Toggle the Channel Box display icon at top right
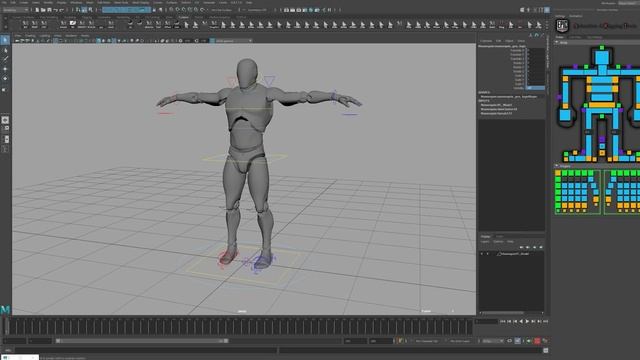Screen dimensions: 640x360 tap(547, 10)
